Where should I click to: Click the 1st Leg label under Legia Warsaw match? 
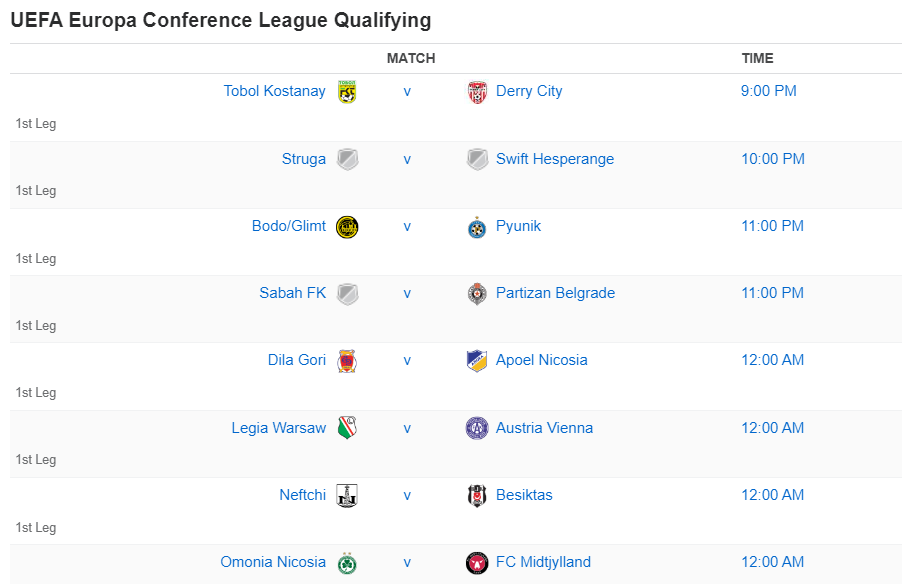[36, 459]
